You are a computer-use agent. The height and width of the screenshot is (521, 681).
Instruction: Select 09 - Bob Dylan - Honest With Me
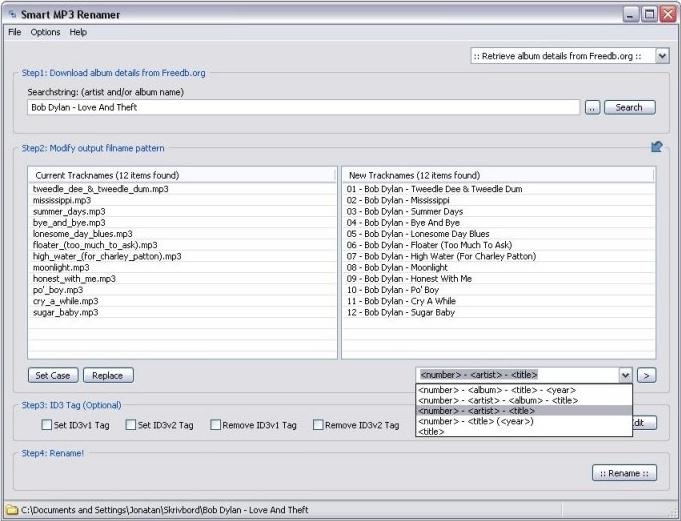coord(498,279)
